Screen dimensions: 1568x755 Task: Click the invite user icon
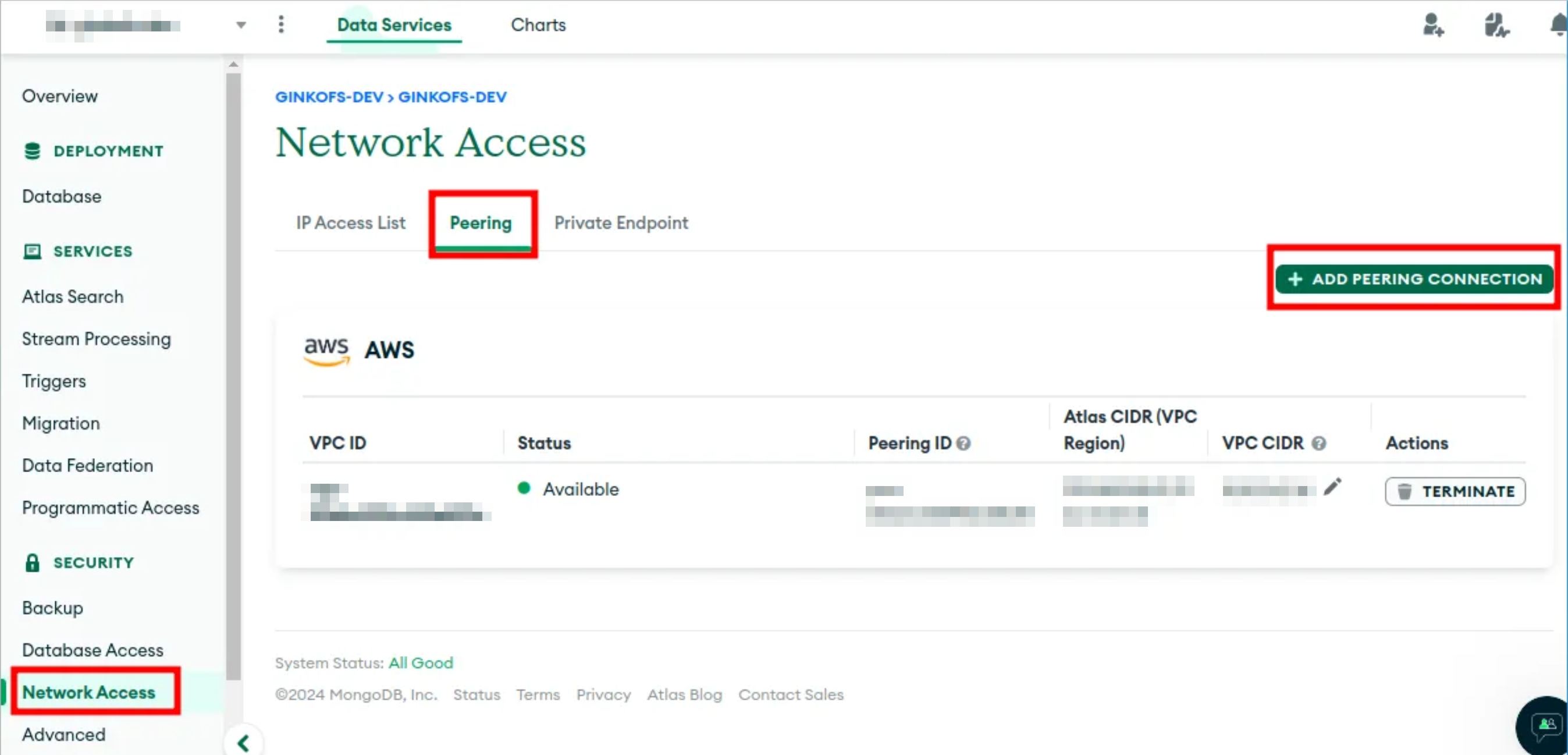[1433, 26]
